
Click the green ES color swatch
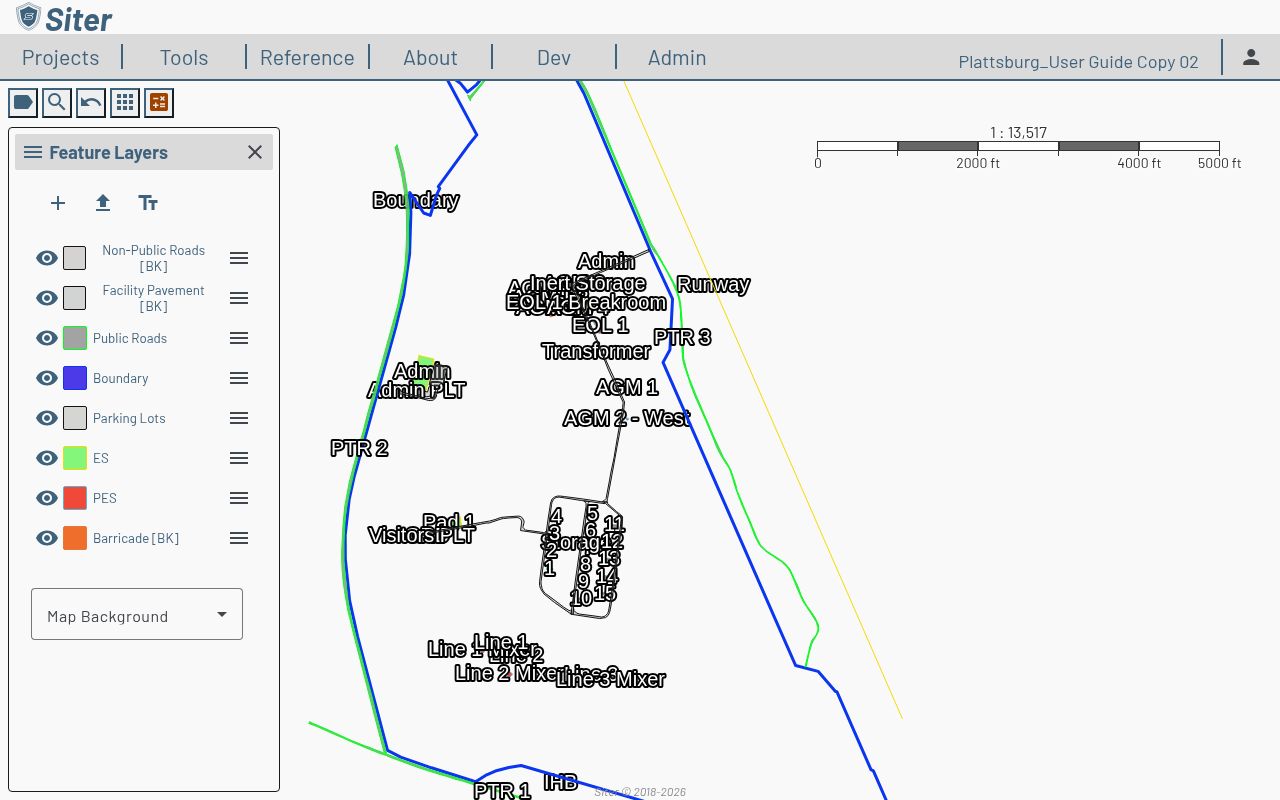coord(75,458)
